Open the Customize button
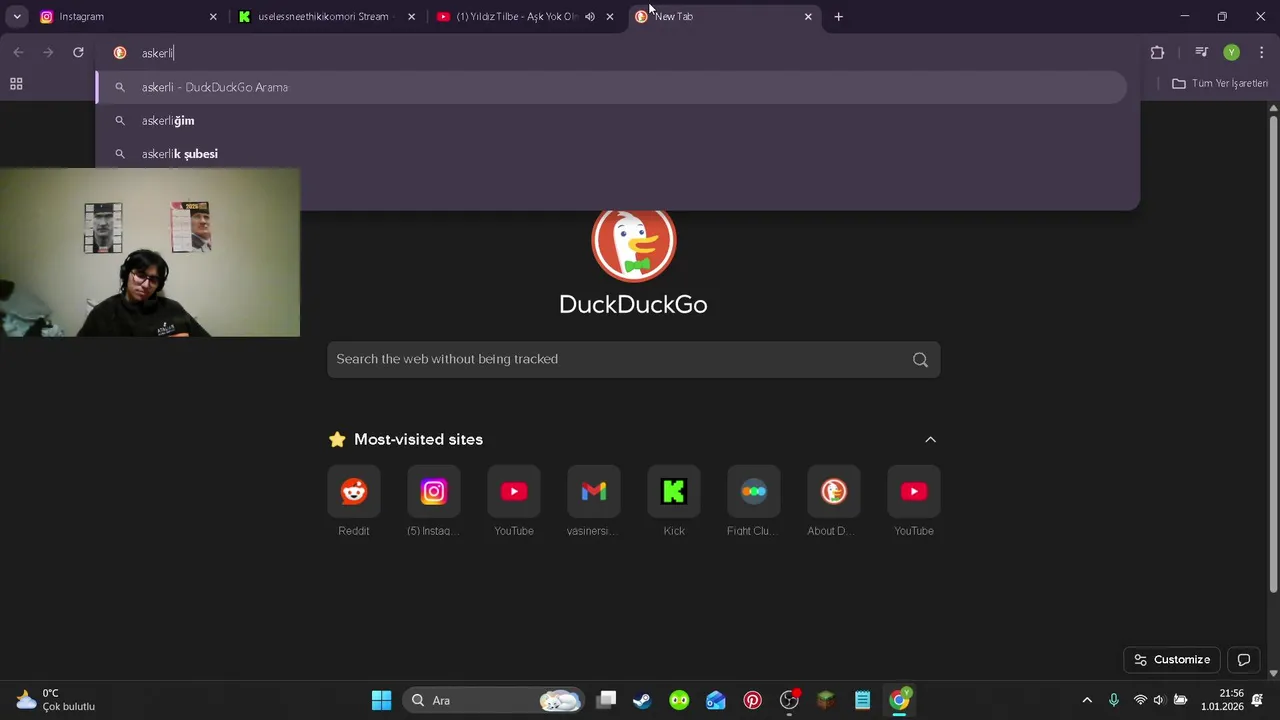The width and height of the screenshot is (1280, 720). tap(1172, 660)
